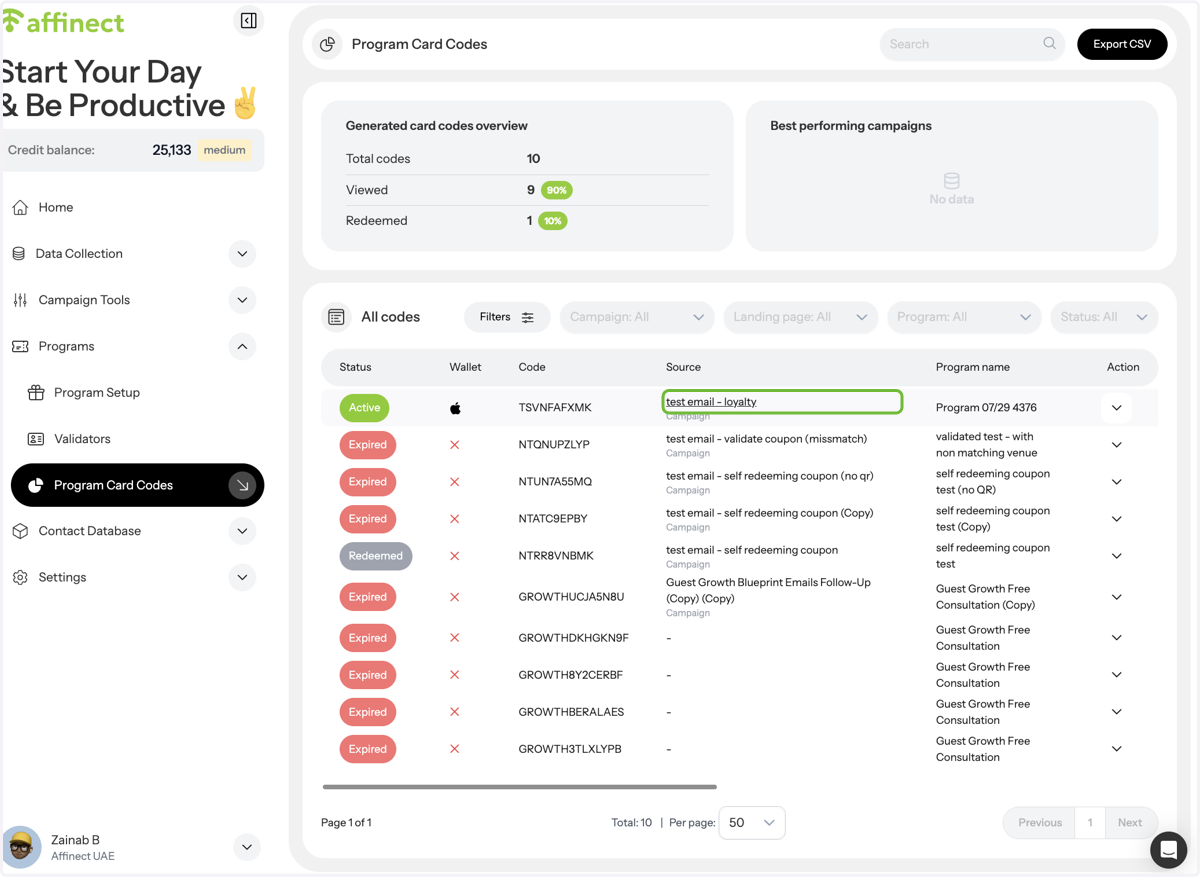Click the Data Collection database icon
Image resolution: width=1200 pixels, height=877 pixels.
pos(19,254)
